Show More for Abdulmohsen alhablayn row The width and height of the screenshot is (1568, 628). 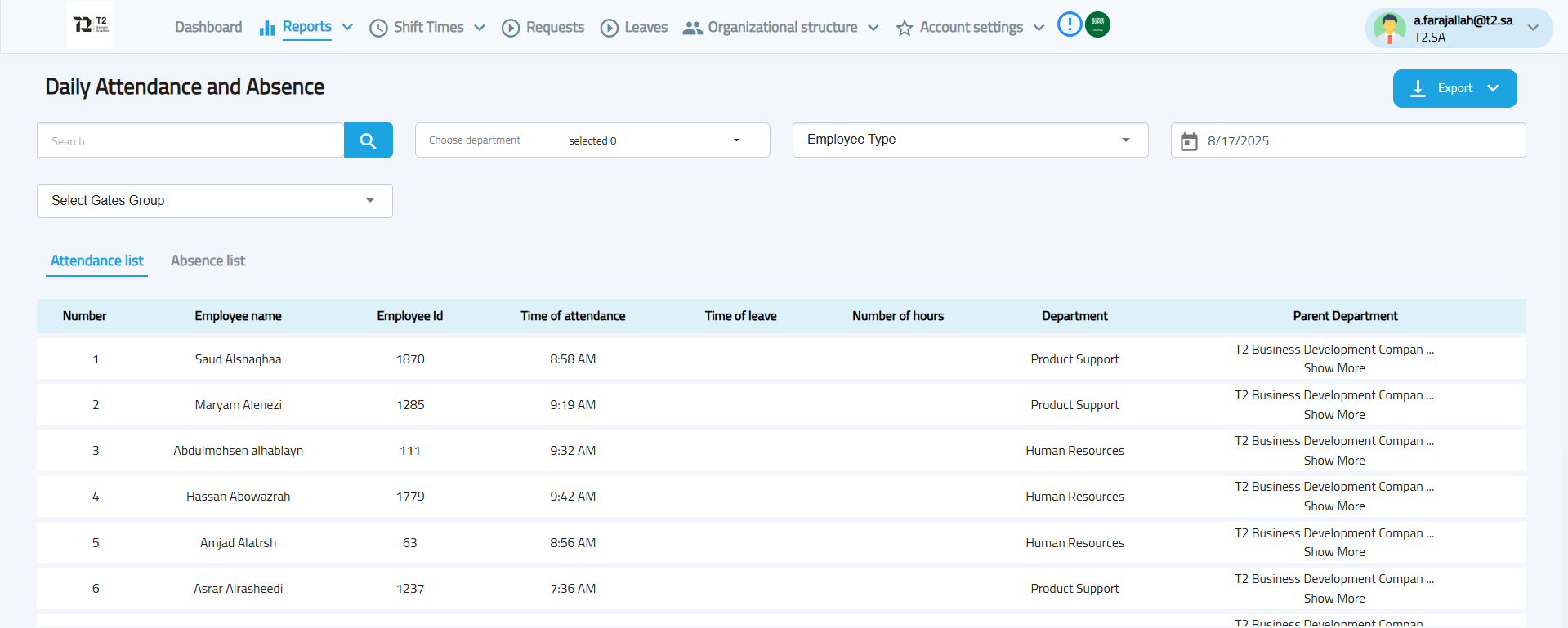pos(1334,461)
